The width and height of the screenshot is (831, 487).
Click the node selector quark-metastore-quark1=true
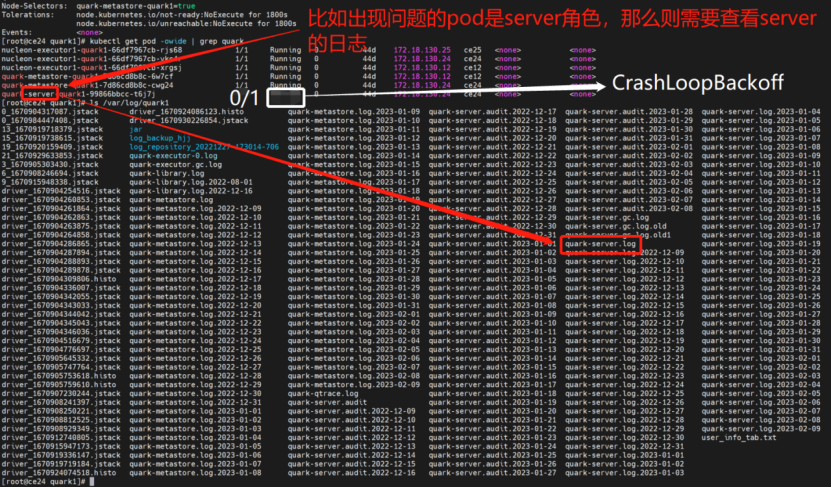136,6
